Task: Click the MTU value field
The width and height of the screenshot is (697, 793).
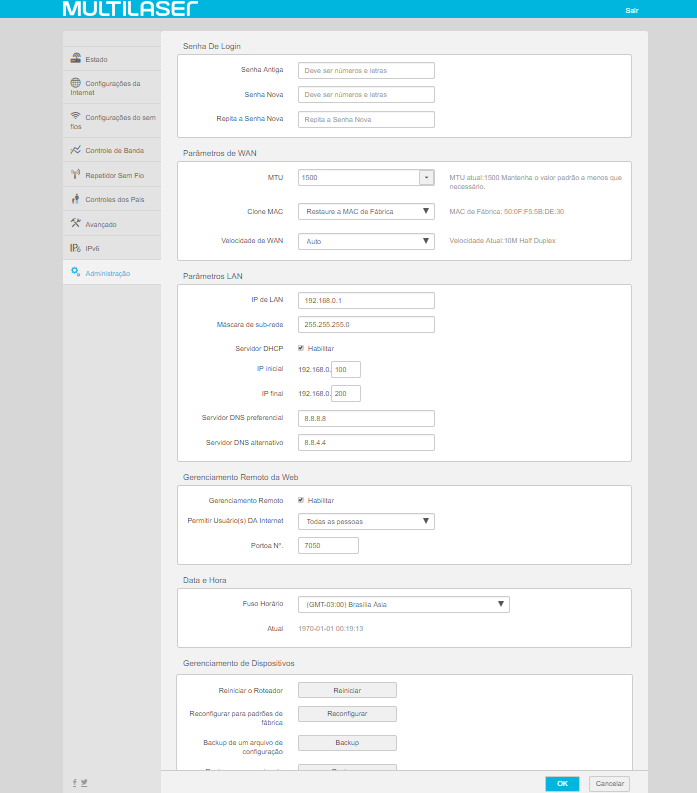Action: (x=359, y=178)
